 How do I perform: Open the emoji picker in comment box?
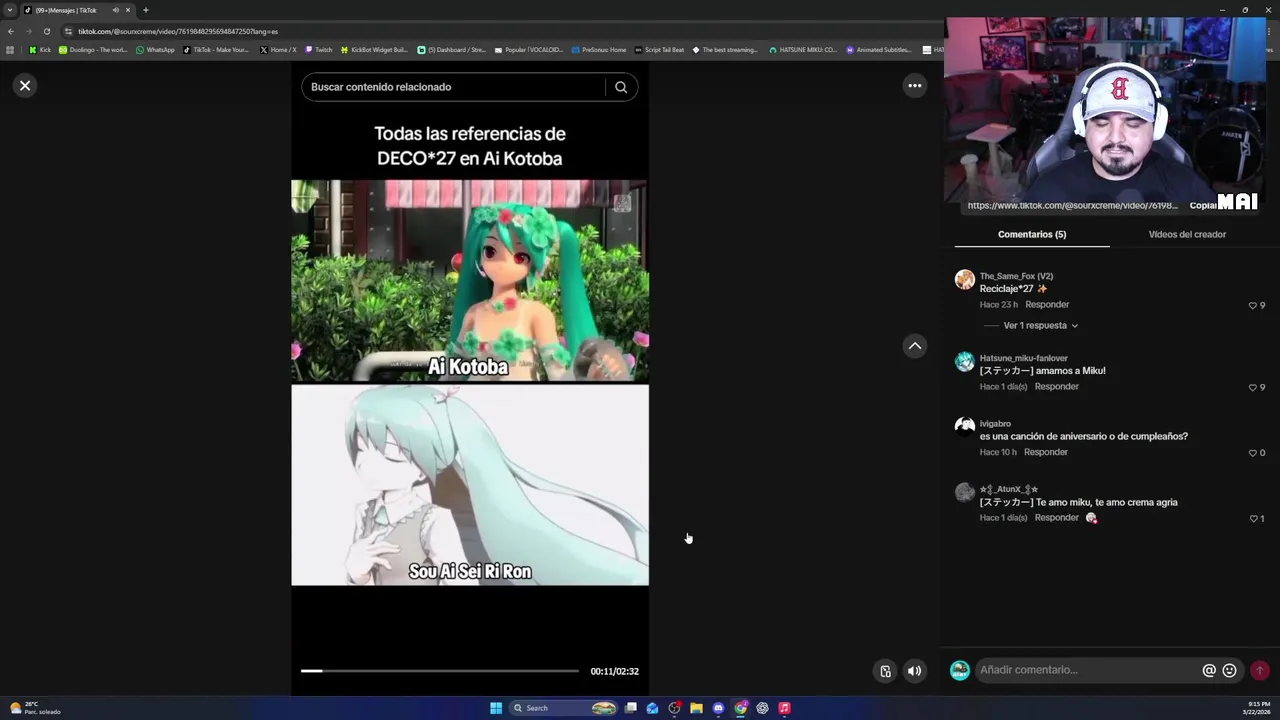(1230, 671)
